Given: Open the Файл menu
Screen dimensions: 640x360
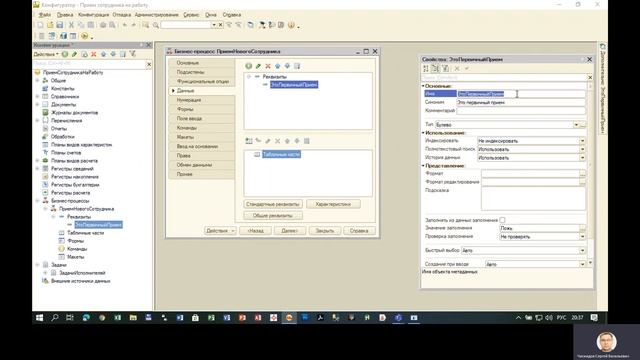Looking at the screenshot, I should click(44, 15).
